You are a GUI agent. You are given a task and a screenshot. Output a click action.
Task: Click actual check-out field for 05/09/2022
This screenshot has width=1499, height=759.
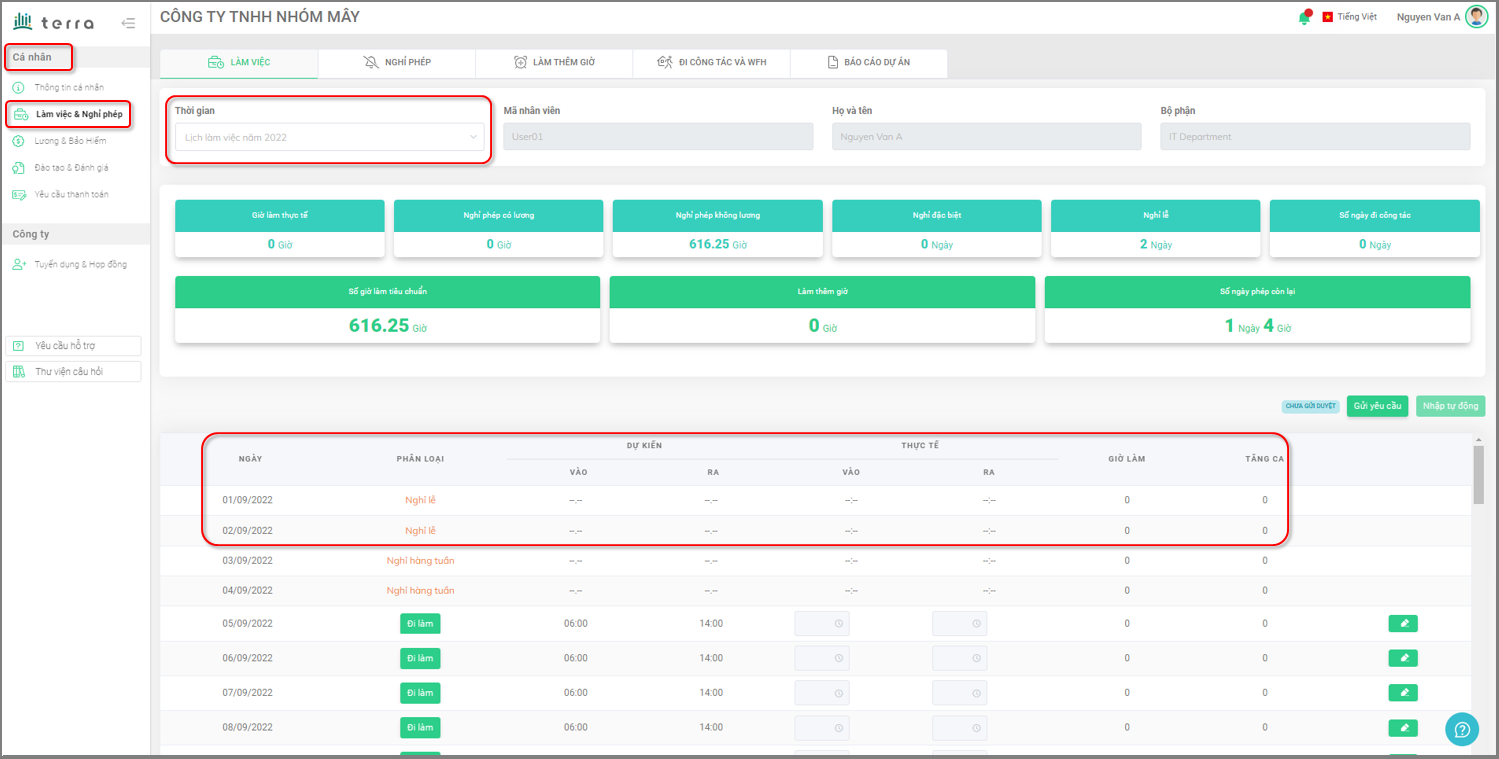click(960, 624)
